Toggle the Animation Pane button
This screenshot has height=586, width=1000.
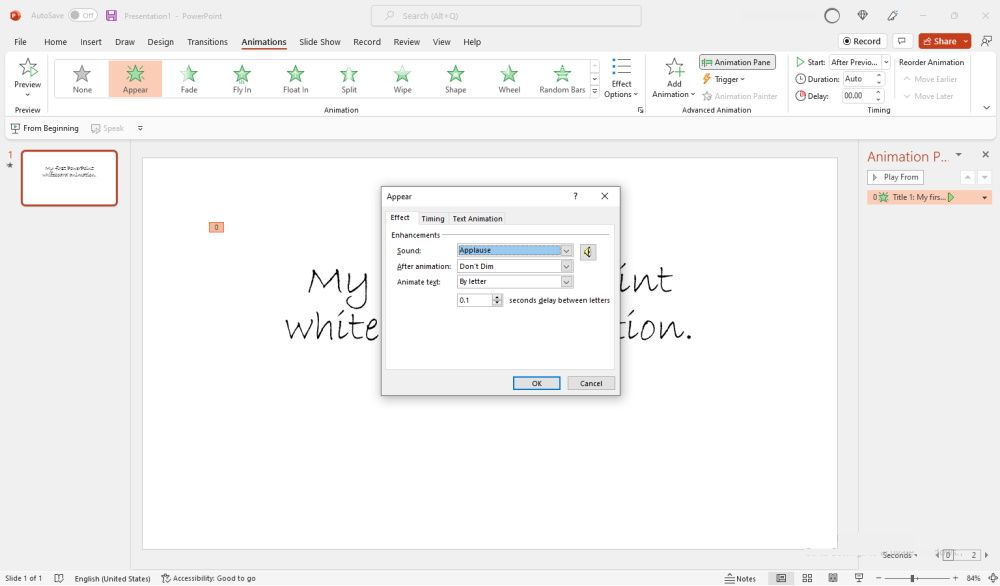tap(737, 62)
